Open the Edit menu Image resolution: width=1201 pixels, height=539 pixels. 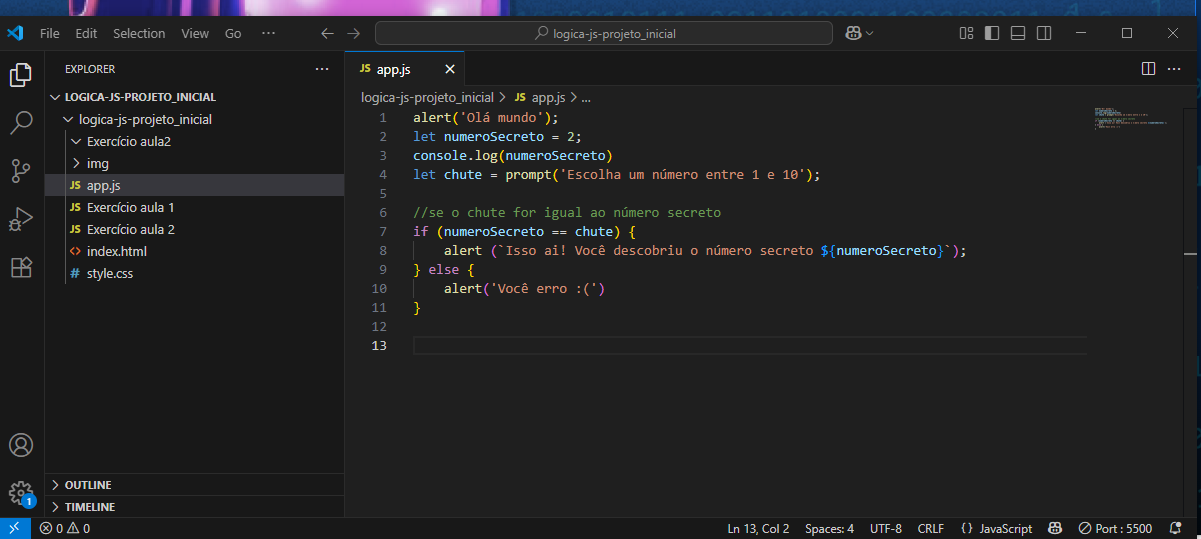86,33
